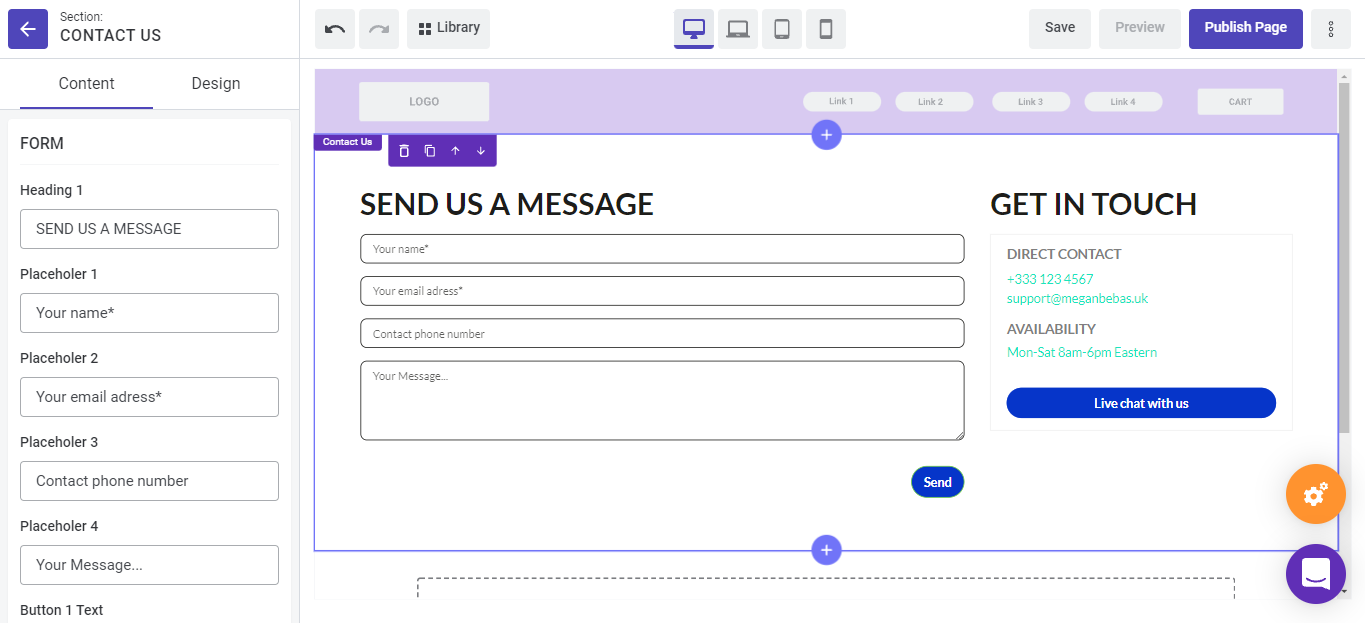This screenshot has height=623, width=1365.
Task: Click 'SEND US A MESSAGE' heading on canvas
Action: [507, 204]
